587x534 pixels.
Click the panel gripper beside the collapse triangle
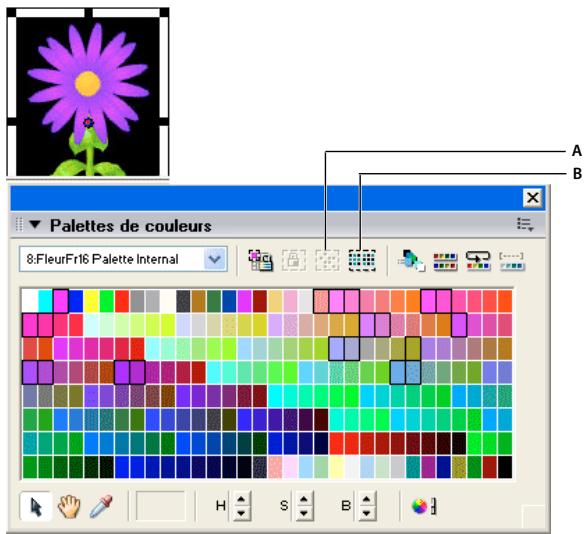[x=19, y=225]
